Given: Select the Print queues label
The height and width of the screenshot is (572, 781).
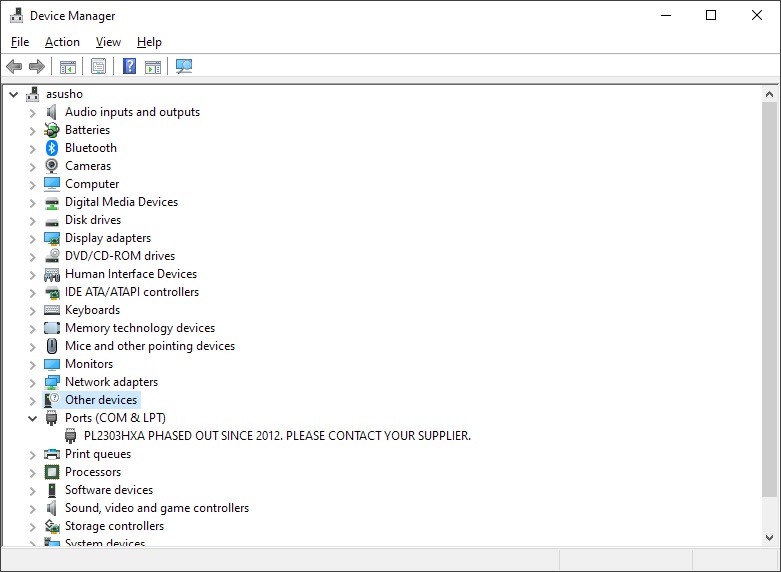Looking at the screenshot, I should 98,454.
